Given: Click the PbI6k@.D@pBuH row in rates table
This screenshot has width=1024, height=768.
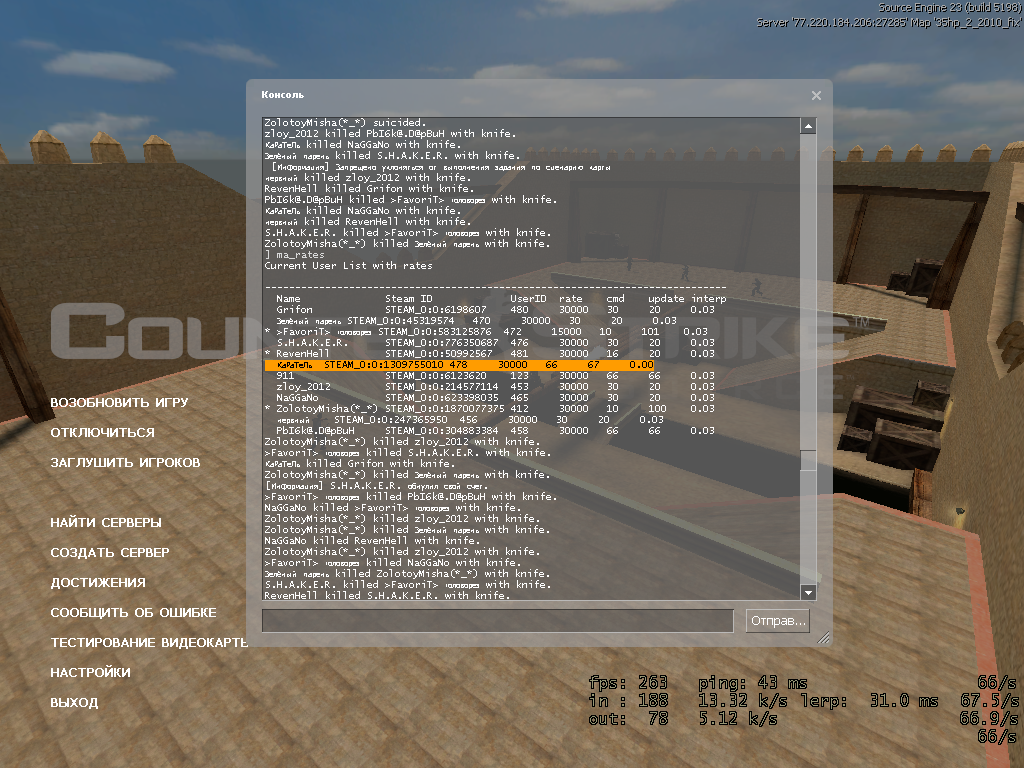Looking at the screenshot, I should coord(496,431).
